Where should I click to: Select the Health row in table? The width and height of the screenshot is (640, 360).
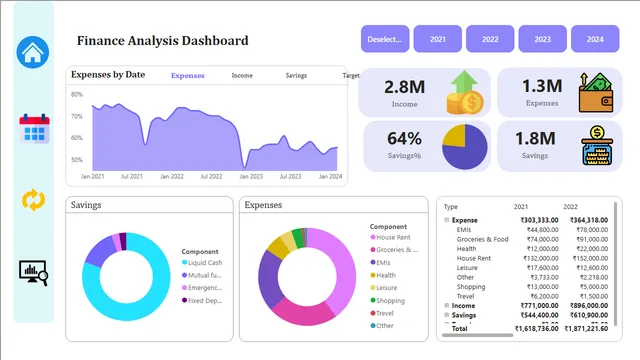tap(527, 249)
